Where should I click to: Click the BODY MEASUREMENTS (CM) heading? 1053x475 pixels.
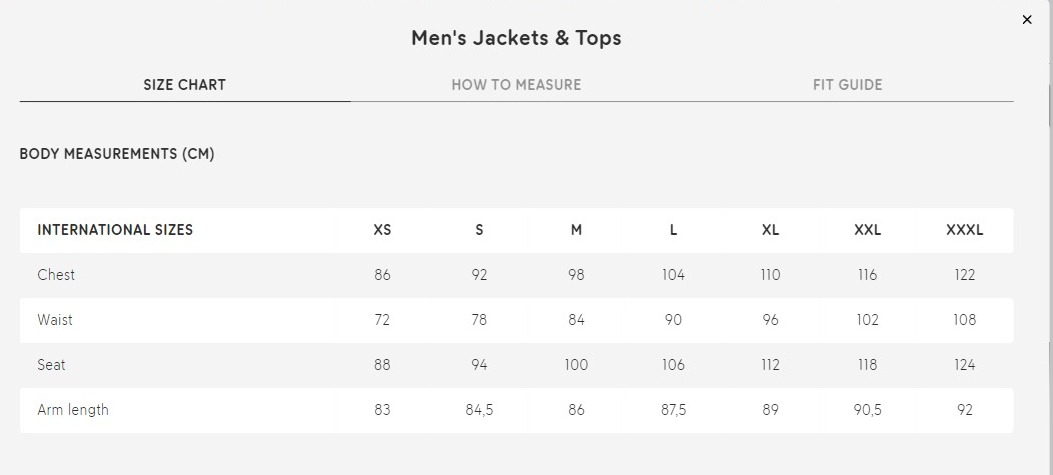(x=117, y=154)
